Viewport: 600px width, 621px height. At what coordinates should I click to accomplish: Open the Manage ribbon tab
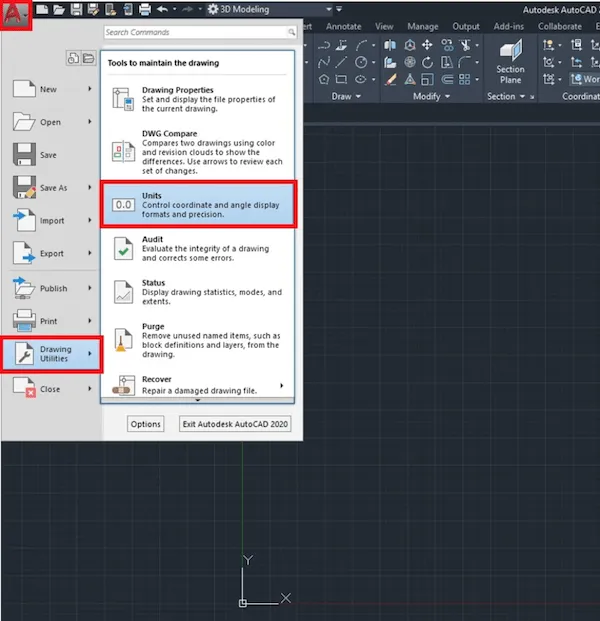coord(423,27)
